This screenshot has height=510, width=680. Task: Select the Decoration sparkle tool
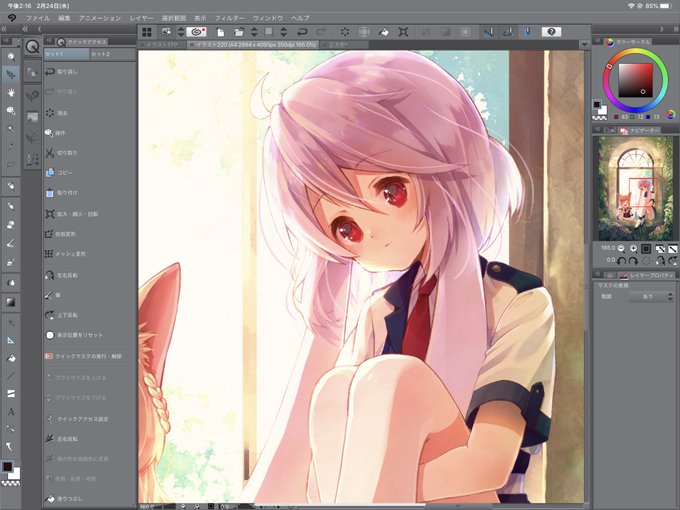coord(11,323)
